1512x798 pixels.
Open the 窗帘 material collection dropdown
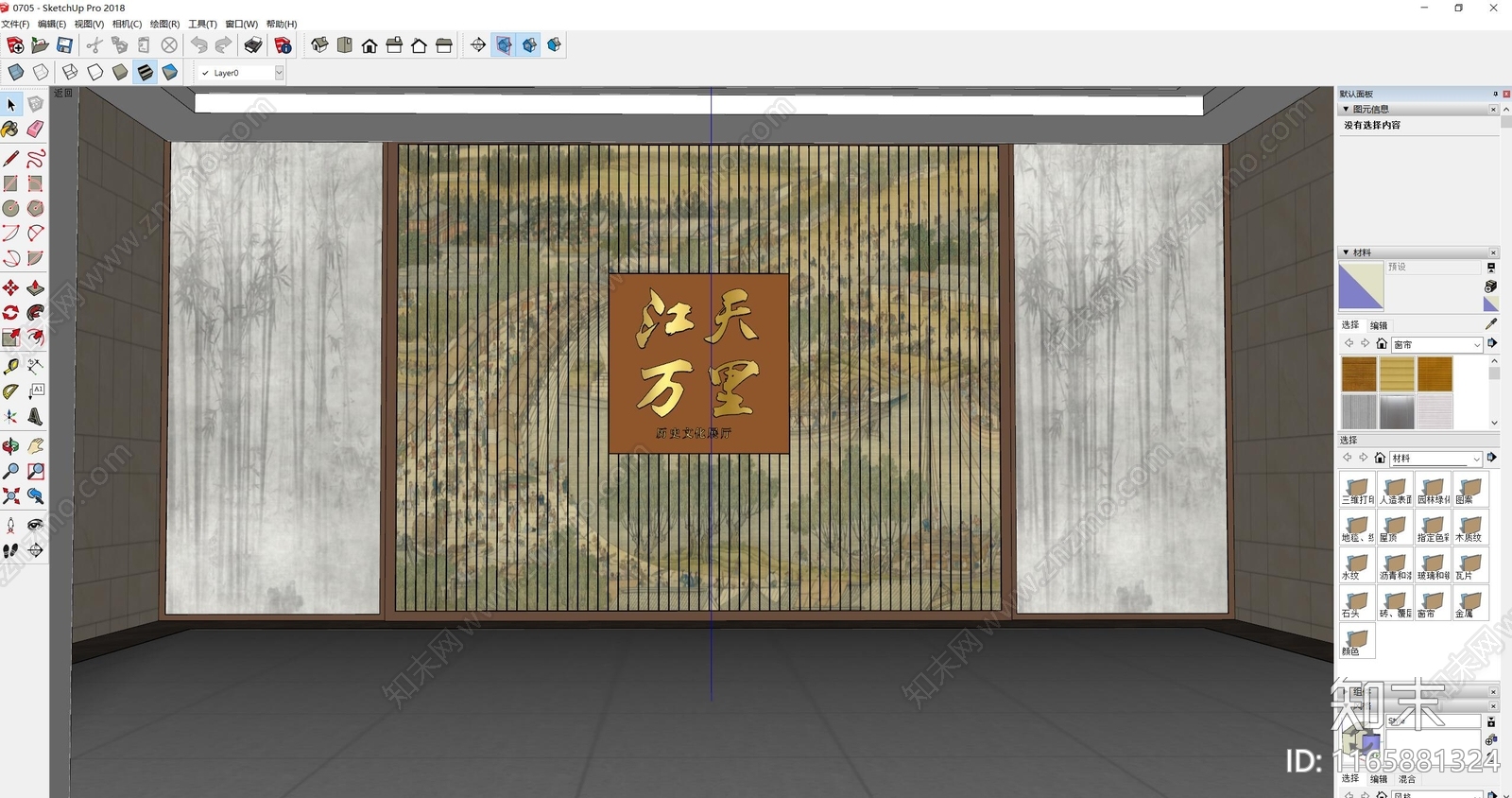tap(1436, 345)
